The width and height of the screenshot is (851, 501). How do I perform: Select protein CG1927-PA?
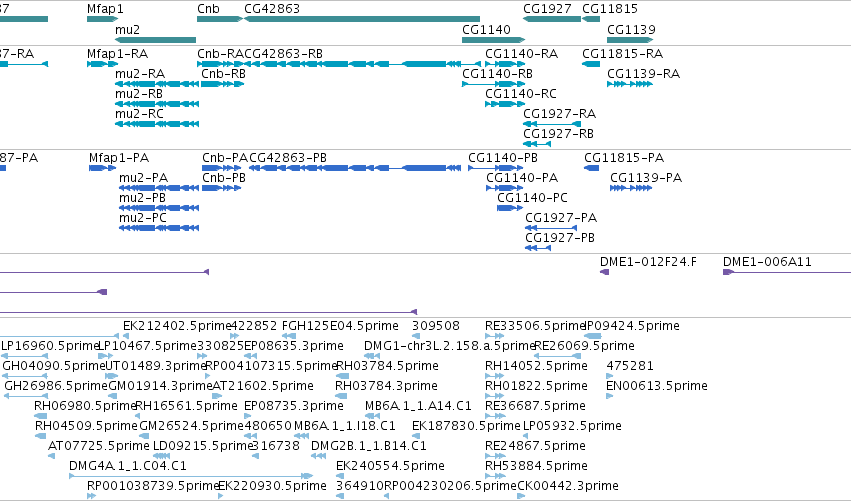561,218
